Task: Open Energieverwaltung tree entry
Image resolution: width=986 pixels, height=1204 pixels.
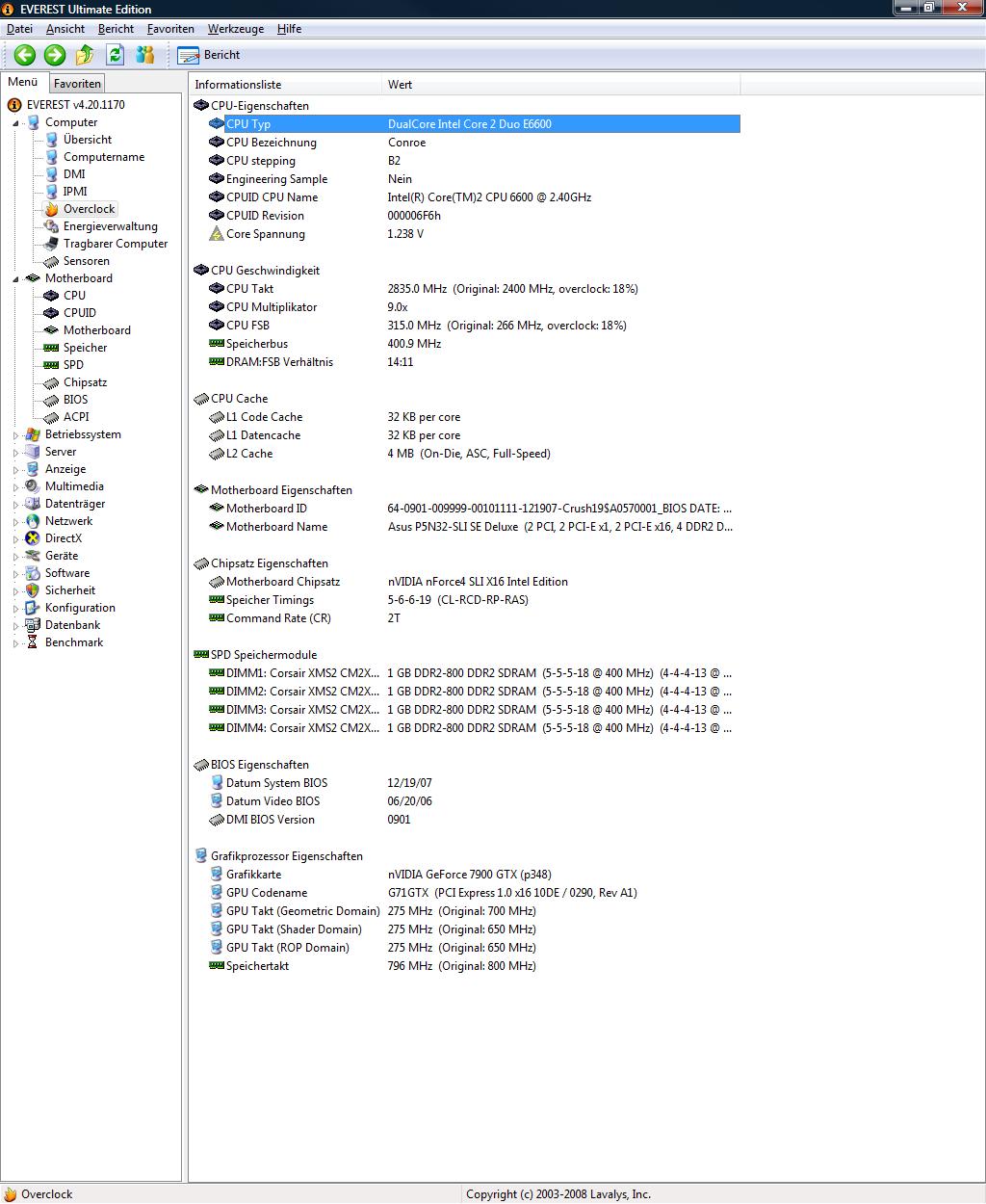Action: click(111, 226)
